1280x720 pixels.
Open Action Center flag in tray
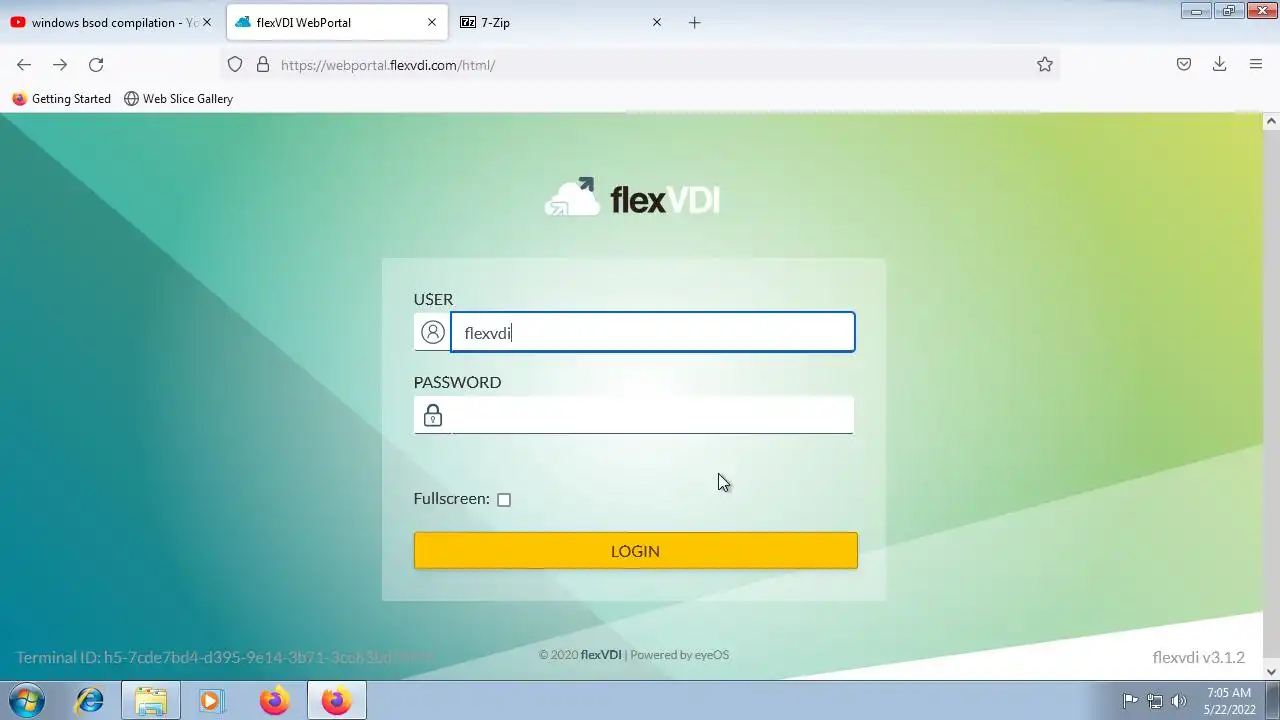tap(1131, 700)
